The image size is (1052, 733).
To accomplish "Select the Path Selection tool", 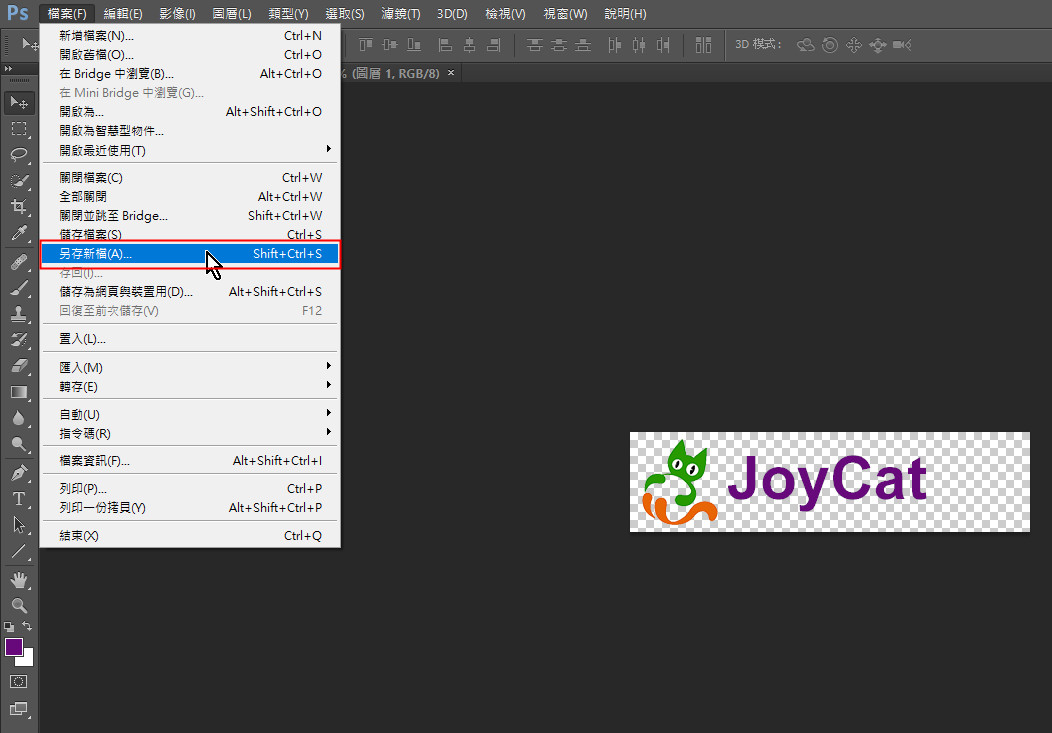I will pos(19,524).
